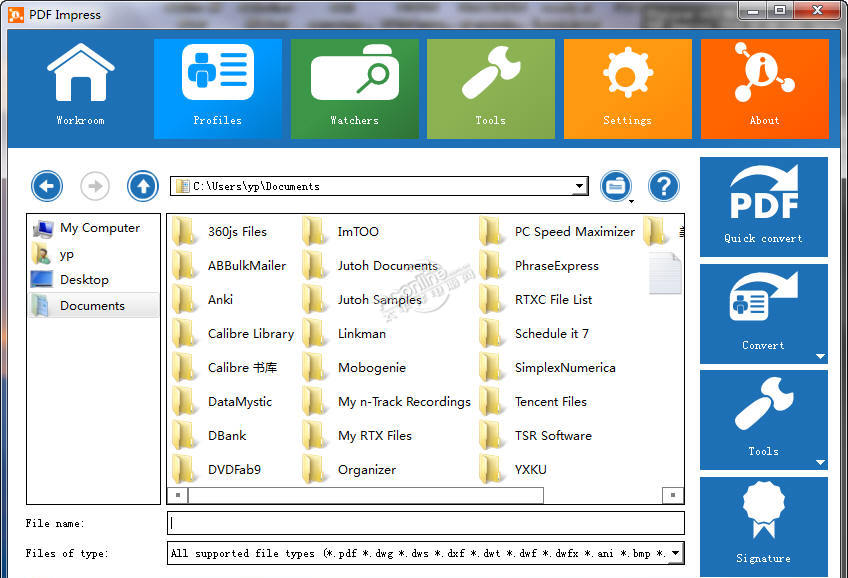
Task: Maximize the PDF Impress window
Action: (x=780, y=10)
